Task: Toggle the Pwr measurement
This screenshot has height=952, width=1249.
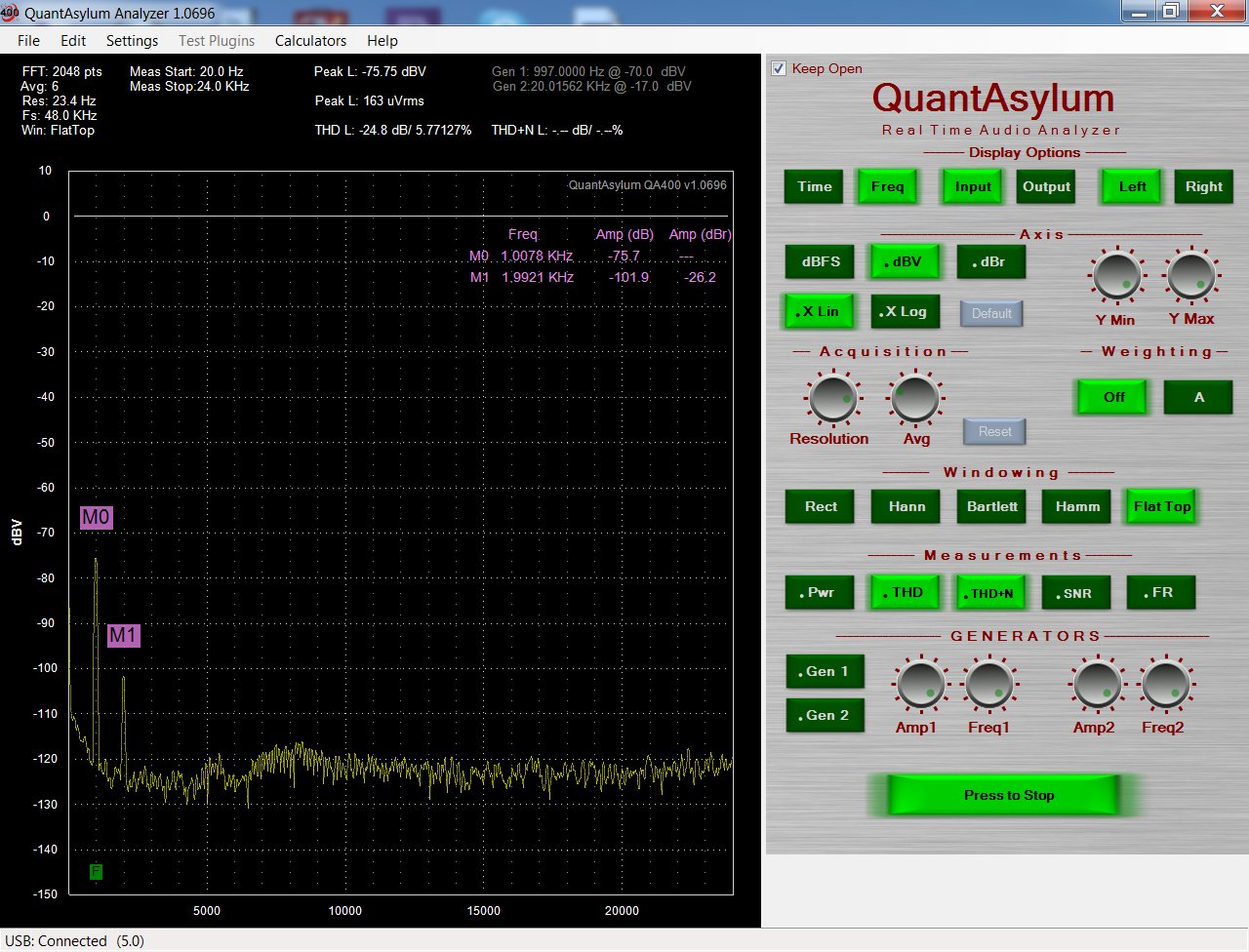Action: tap(821, 592)
